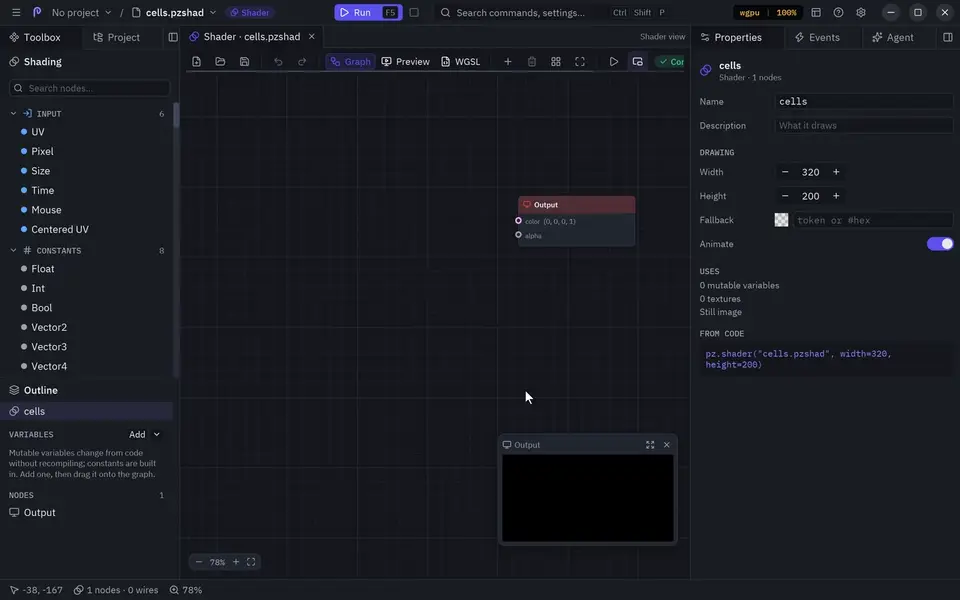Image resolution: width=960 pixels, height=600 pixels.
Task: Select the cells item in Outline
Action: tap(86, 411)
